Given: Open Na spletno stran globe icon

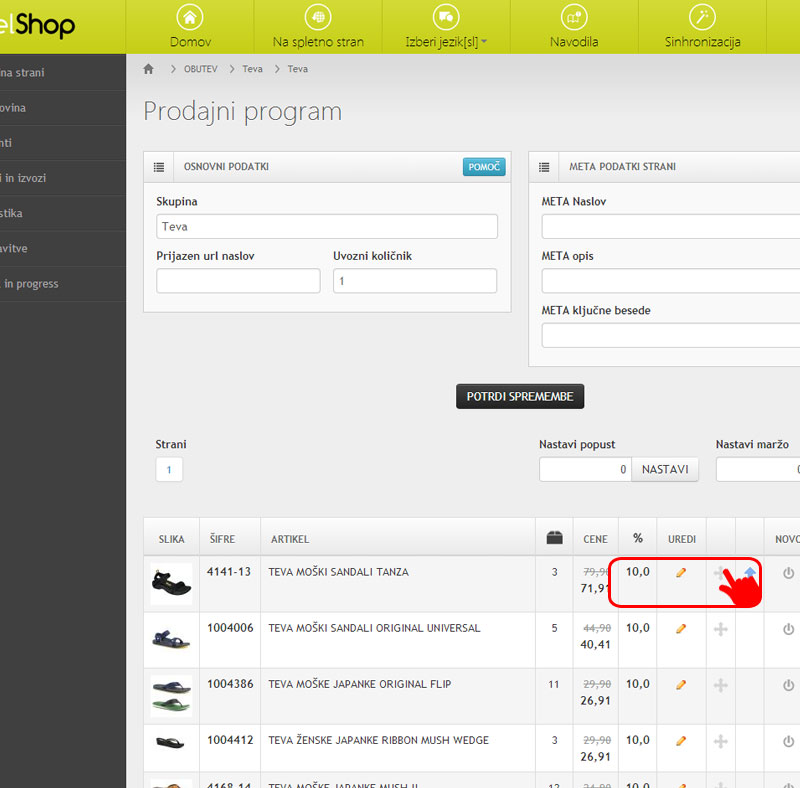Looking at the screenshot, I should click(318, 17).
